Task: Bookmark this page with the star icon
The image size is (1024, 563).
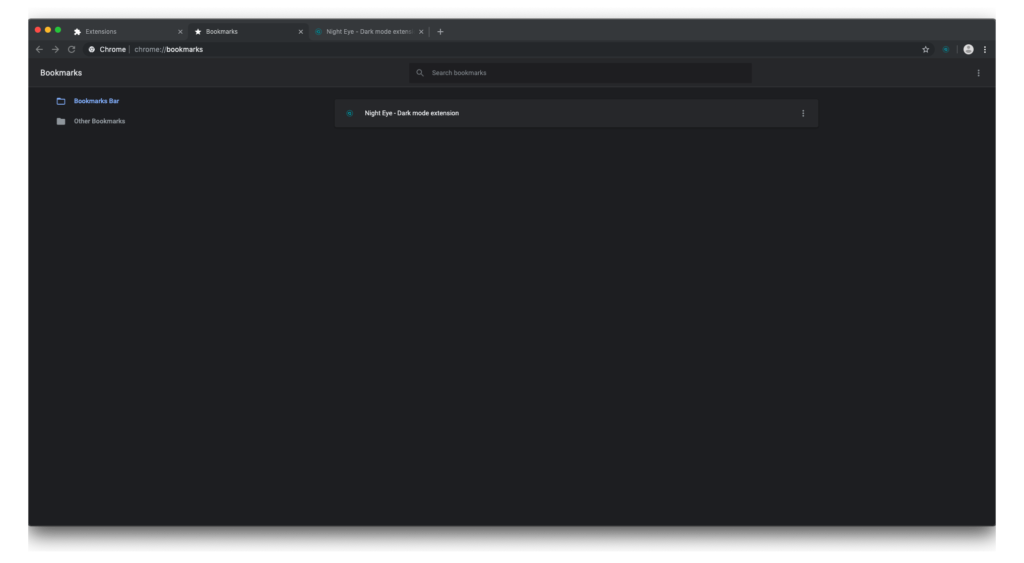Action: (x=925, y=50)
